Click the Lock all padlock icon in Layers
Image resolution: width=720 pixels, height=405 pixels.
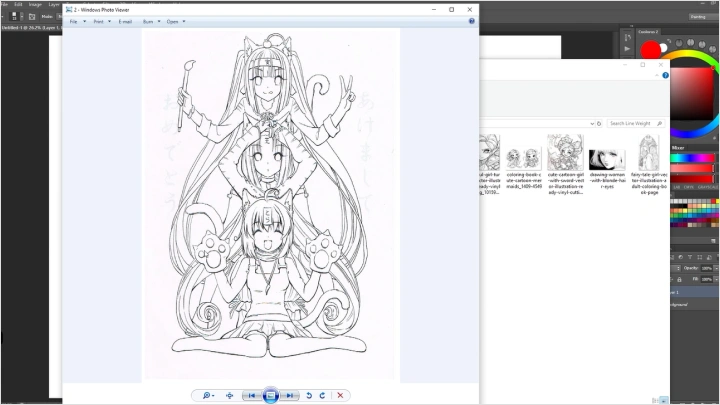click(680, 279)
